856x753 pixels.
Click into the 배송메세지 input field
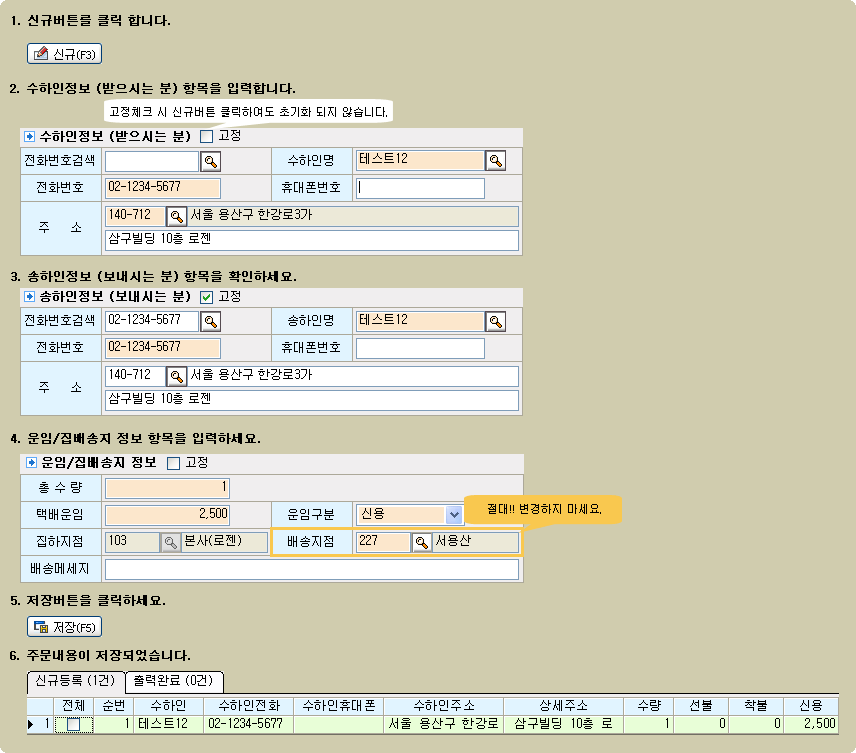pyautogui.click(x=311, y=569)
